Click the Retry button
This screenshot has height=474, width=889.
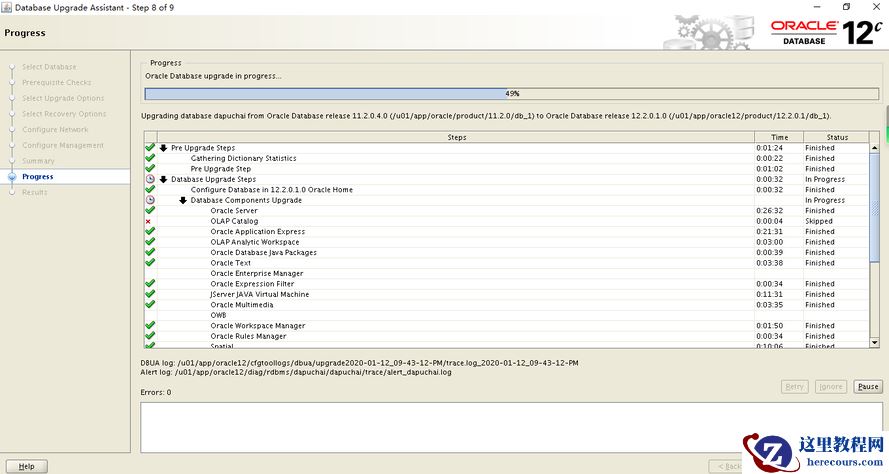click(794, 387)
